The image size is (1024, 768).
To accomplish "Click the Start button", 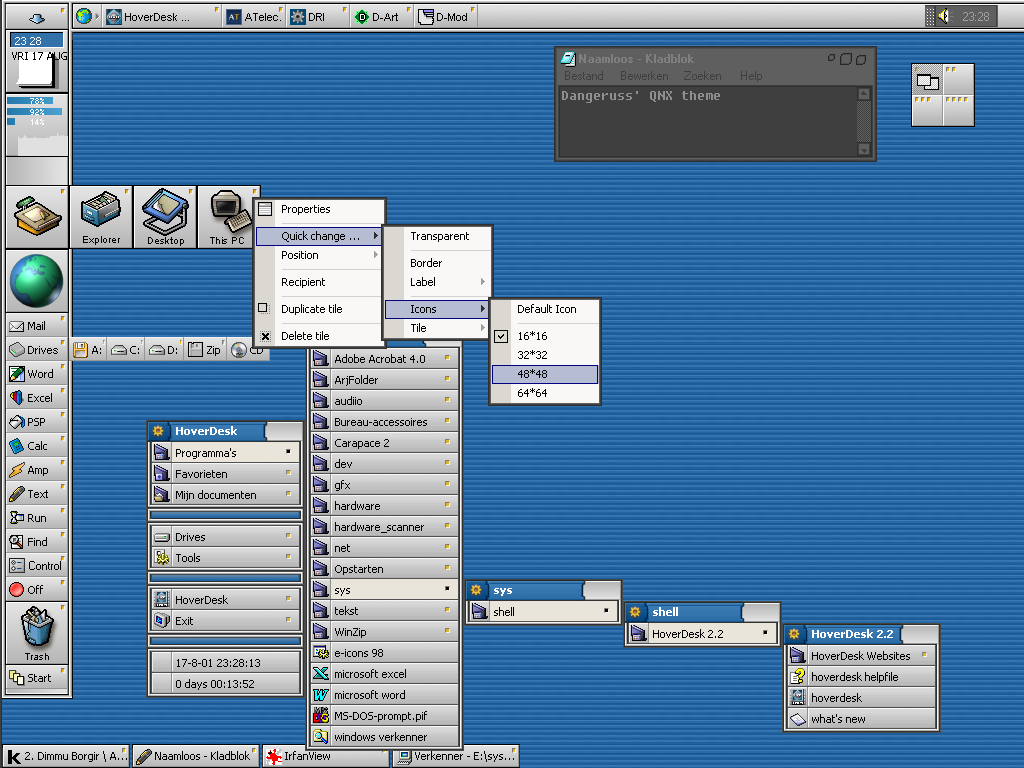I will (37, 678).
